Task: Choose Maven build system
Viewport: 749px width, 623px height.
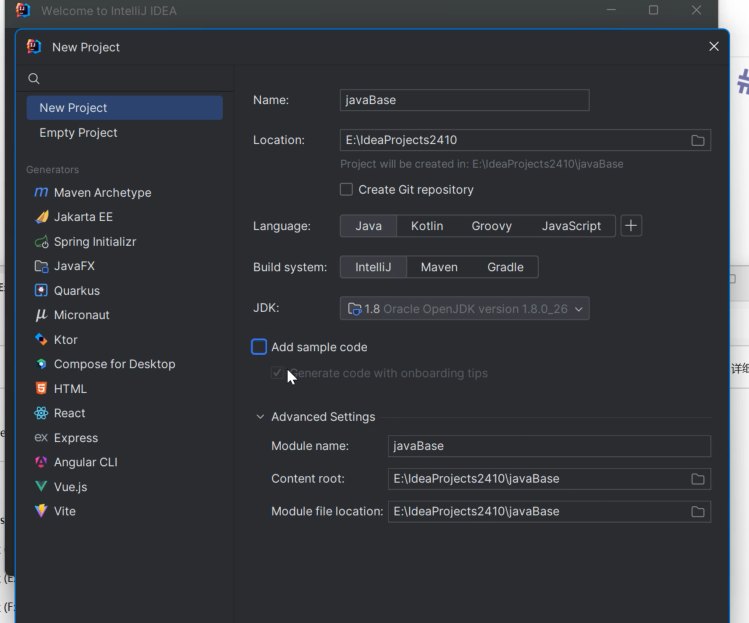Action: click(x=439, y=267)
